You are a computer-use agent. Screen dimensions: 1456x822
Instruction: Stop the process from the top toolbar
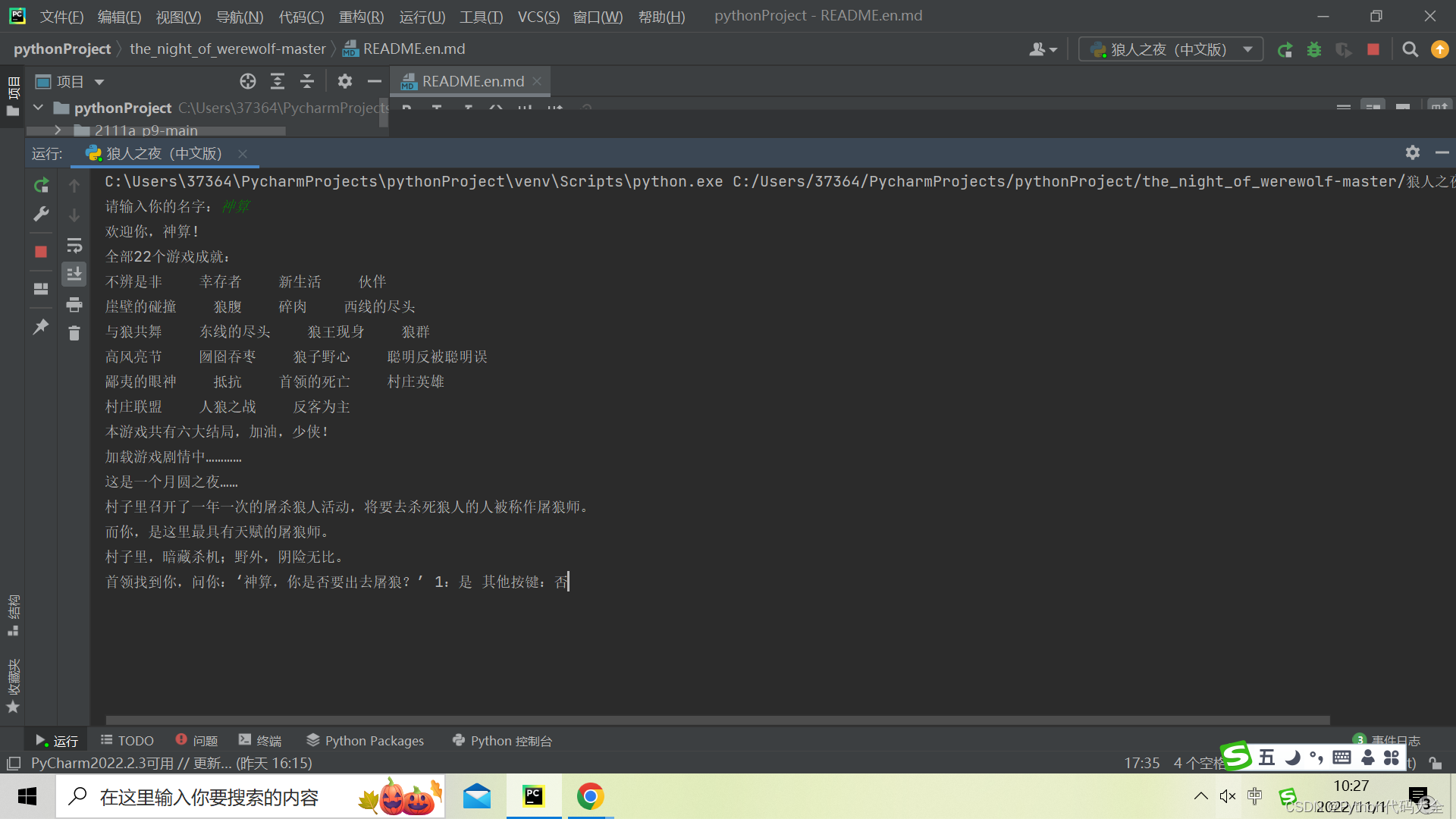tap(1373, 49)
